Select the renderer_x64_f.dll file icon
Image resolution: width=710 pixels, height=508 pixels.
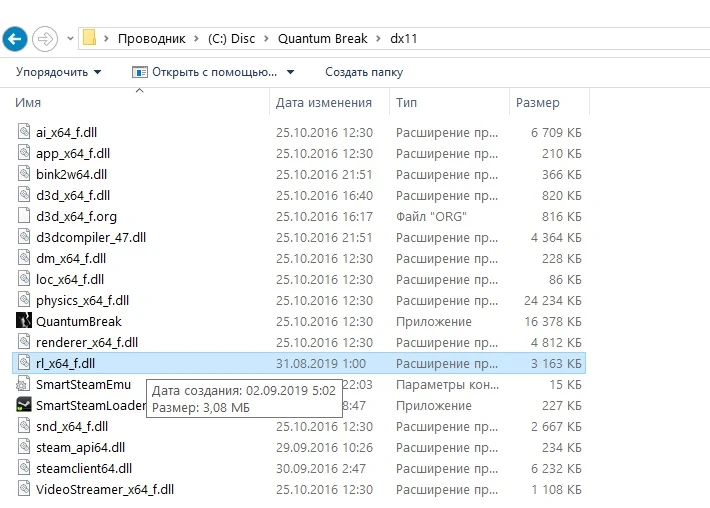coord(24,341)
